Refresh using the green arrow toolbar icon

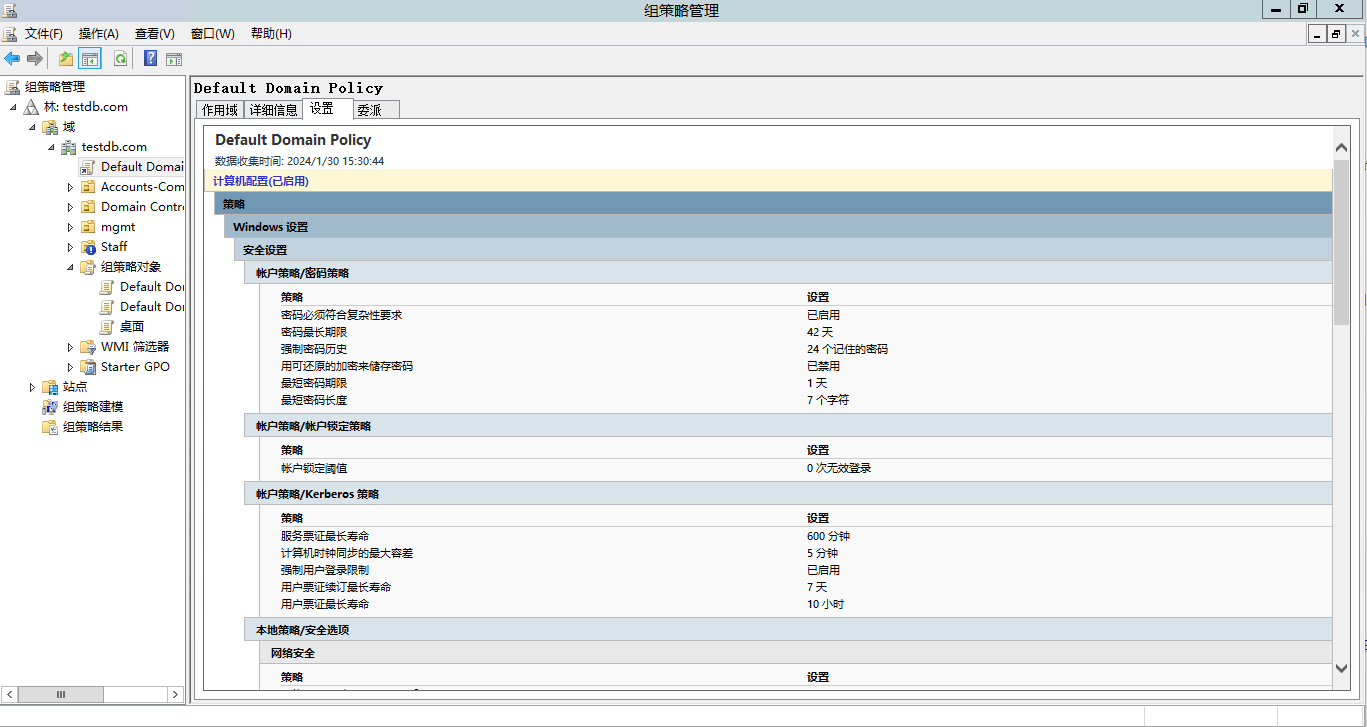(x=120, y=59)
